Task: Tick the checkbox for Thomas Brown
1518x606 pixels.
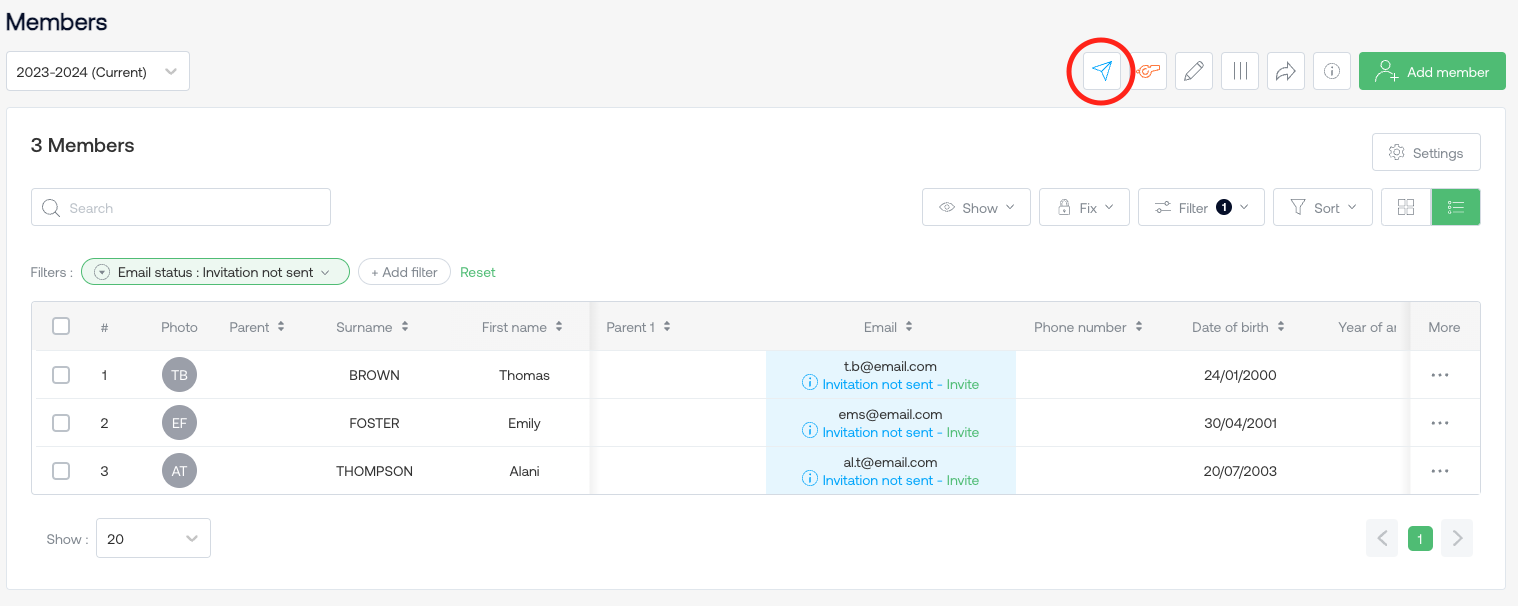Action: (61, 375)
